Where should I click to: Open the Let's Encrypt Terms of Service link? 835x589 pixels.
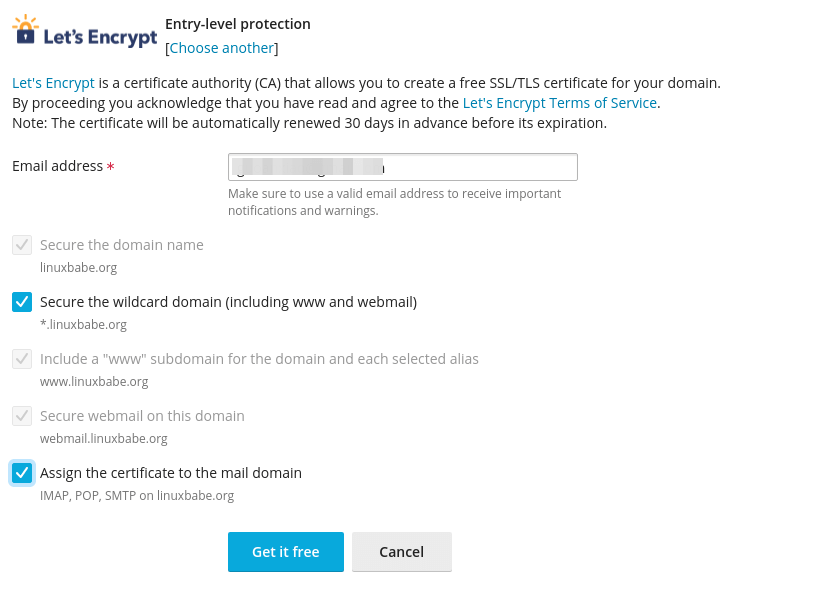559,103
